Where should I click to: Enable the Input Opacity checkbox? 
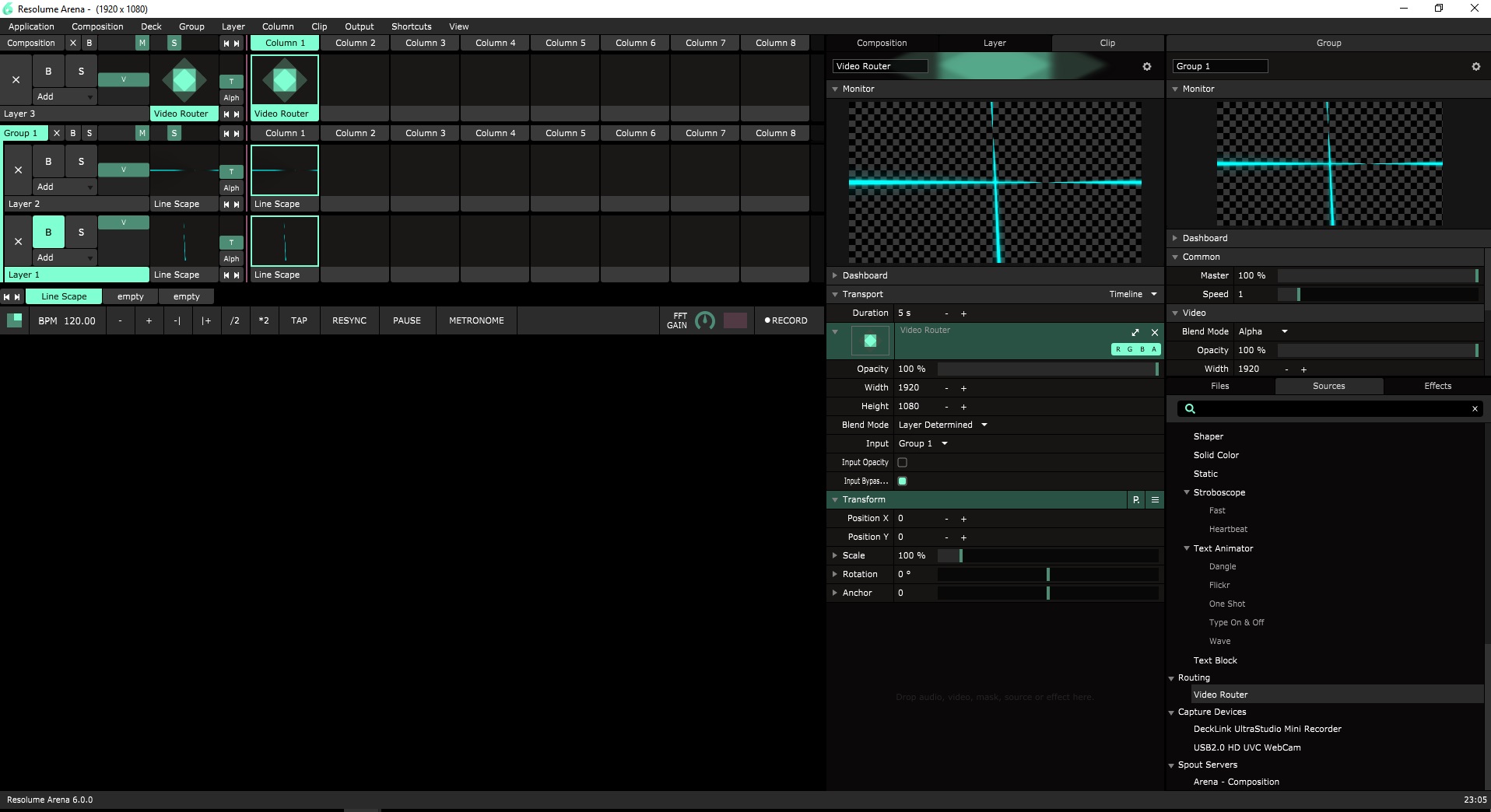pyautogui.click(x=902, y=463)
